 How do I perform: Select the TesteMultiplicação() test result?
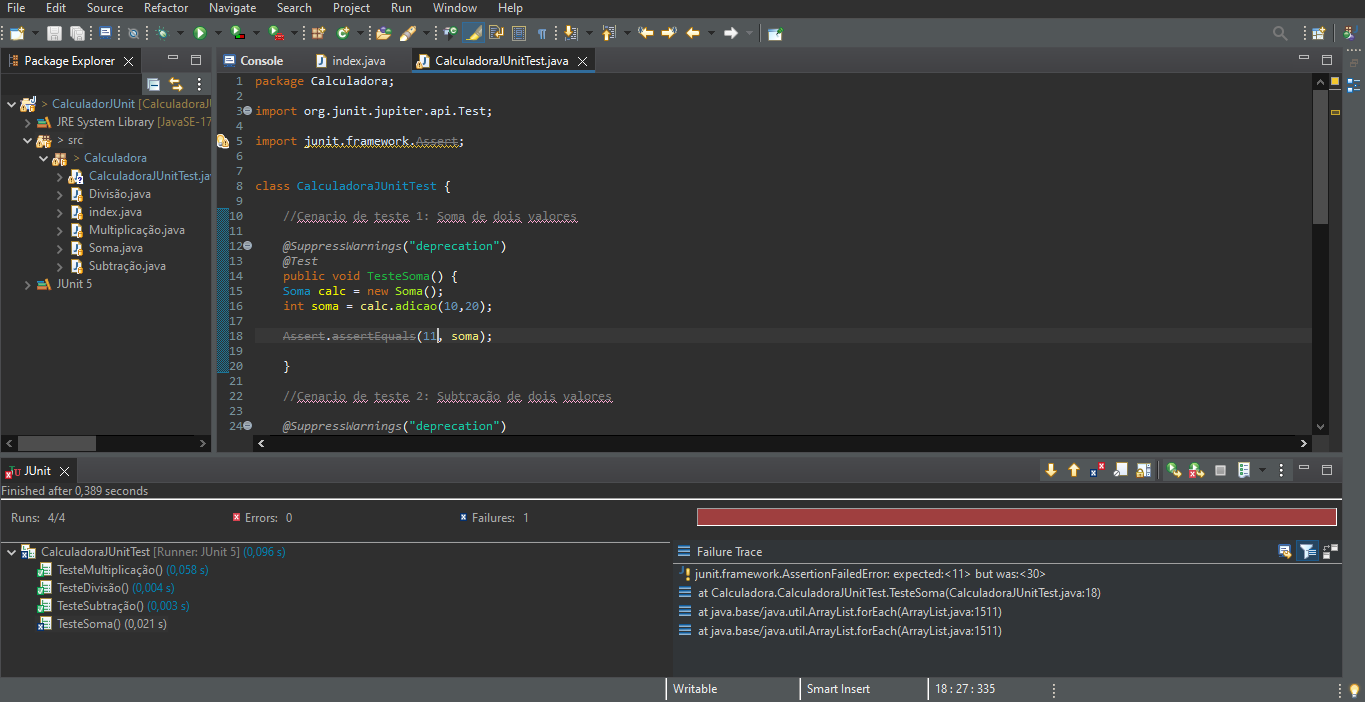pyautogui.click(x=122, y=570)
